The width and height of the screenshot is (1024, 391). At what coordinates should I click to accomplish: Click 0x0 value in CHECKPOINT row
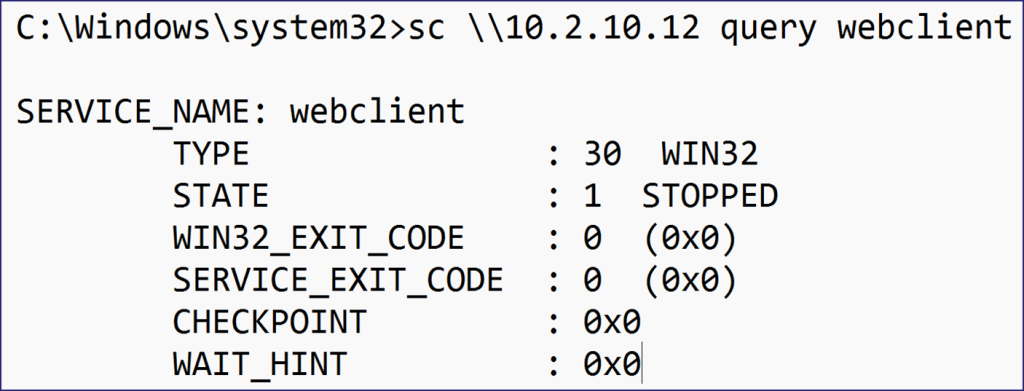(x=612, y=322)
